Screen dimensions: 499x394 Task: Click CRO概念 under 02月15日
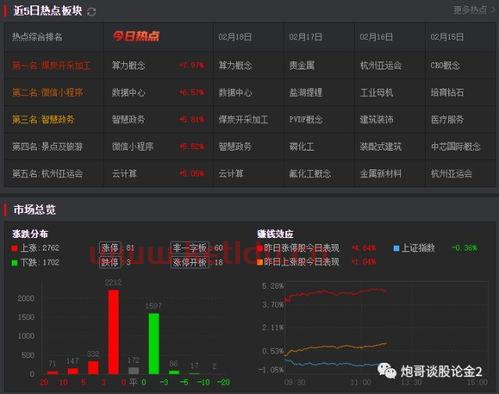click(445, 65)
